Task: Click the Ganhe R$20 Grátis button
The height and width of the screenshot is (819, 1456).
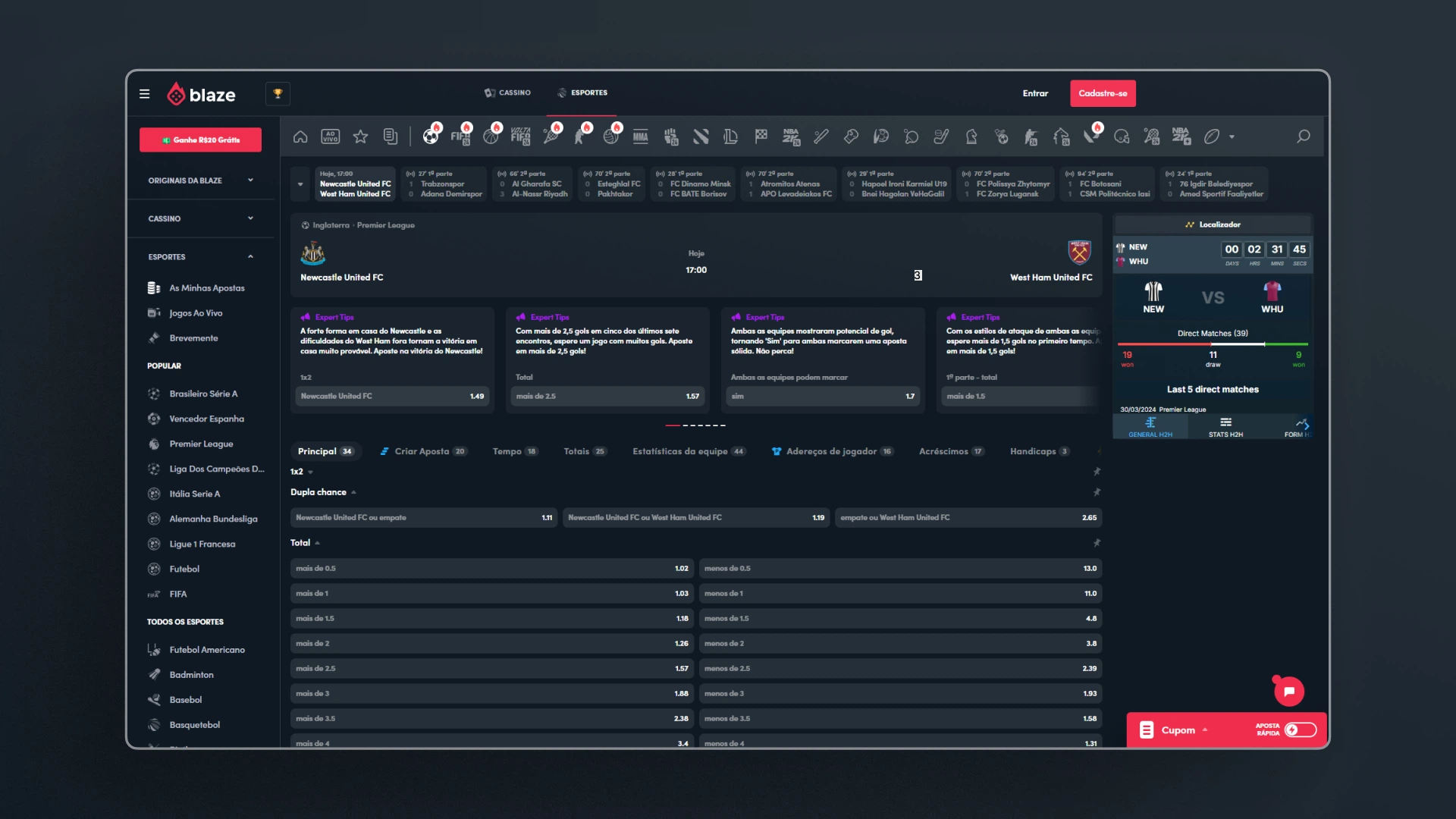Action: [200, 140]
